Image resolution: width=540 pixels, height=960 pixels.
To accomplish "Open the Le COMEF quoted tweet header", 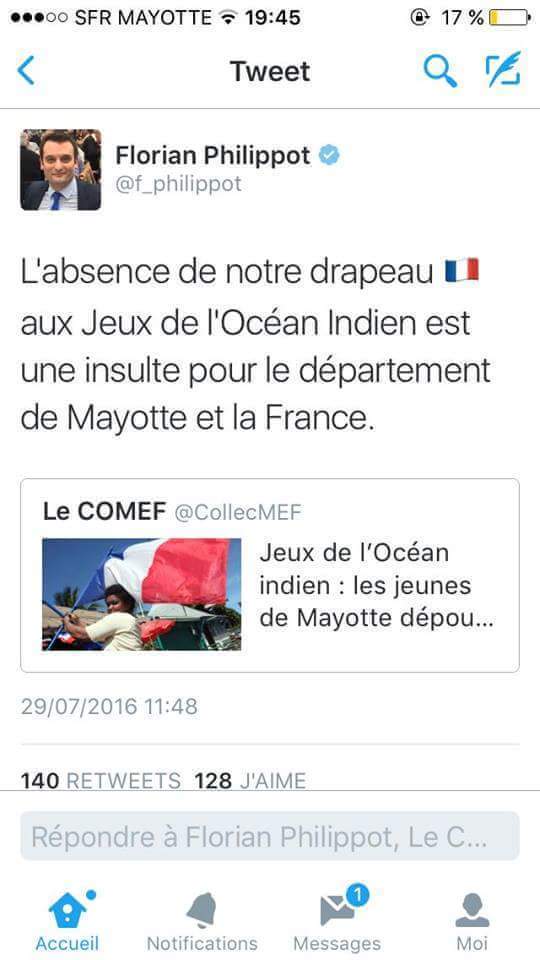I will coord(173,512).
